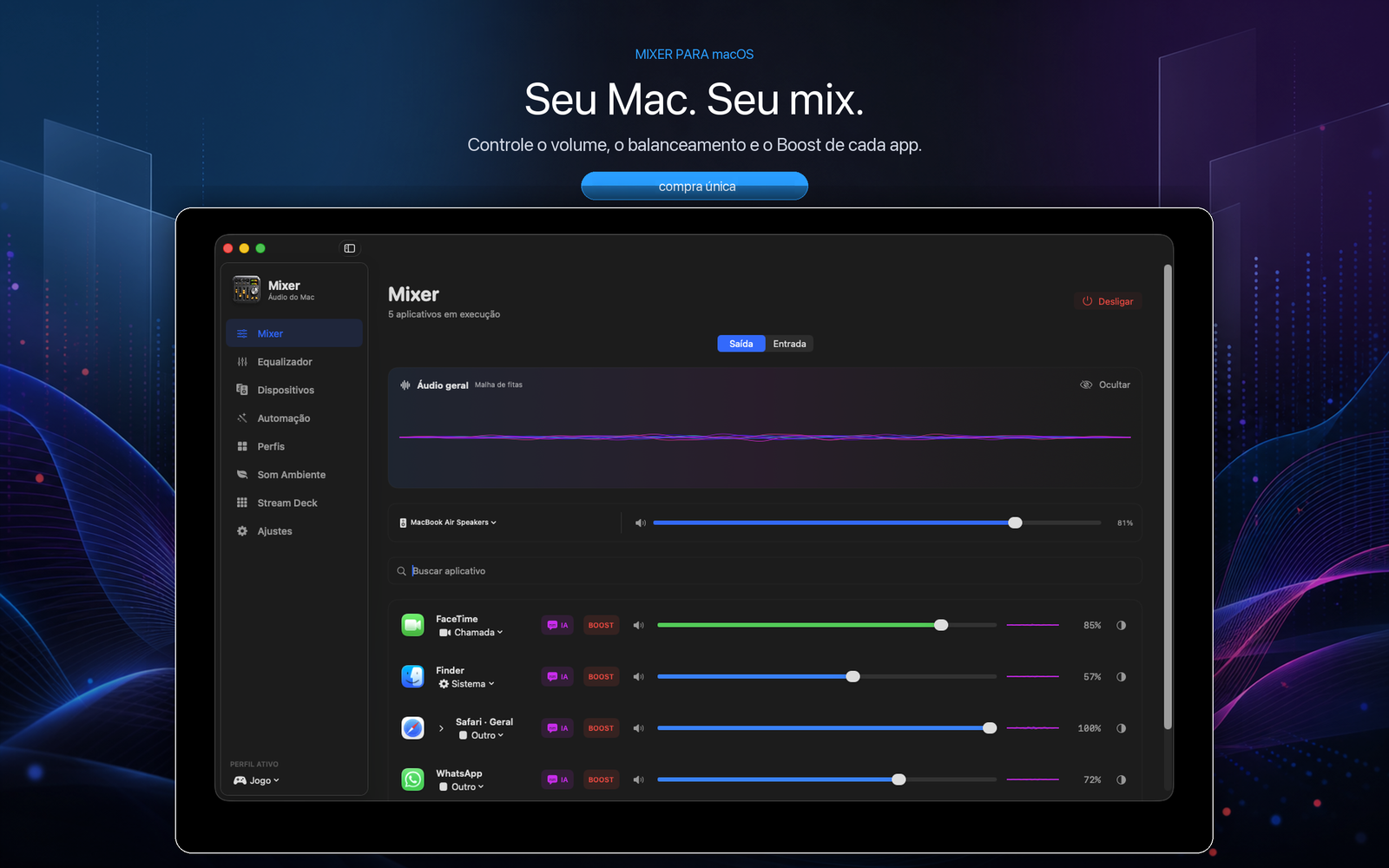Open the Automação sidebar section
Viewport: 1389px width, 868px height.
[294, 418]
